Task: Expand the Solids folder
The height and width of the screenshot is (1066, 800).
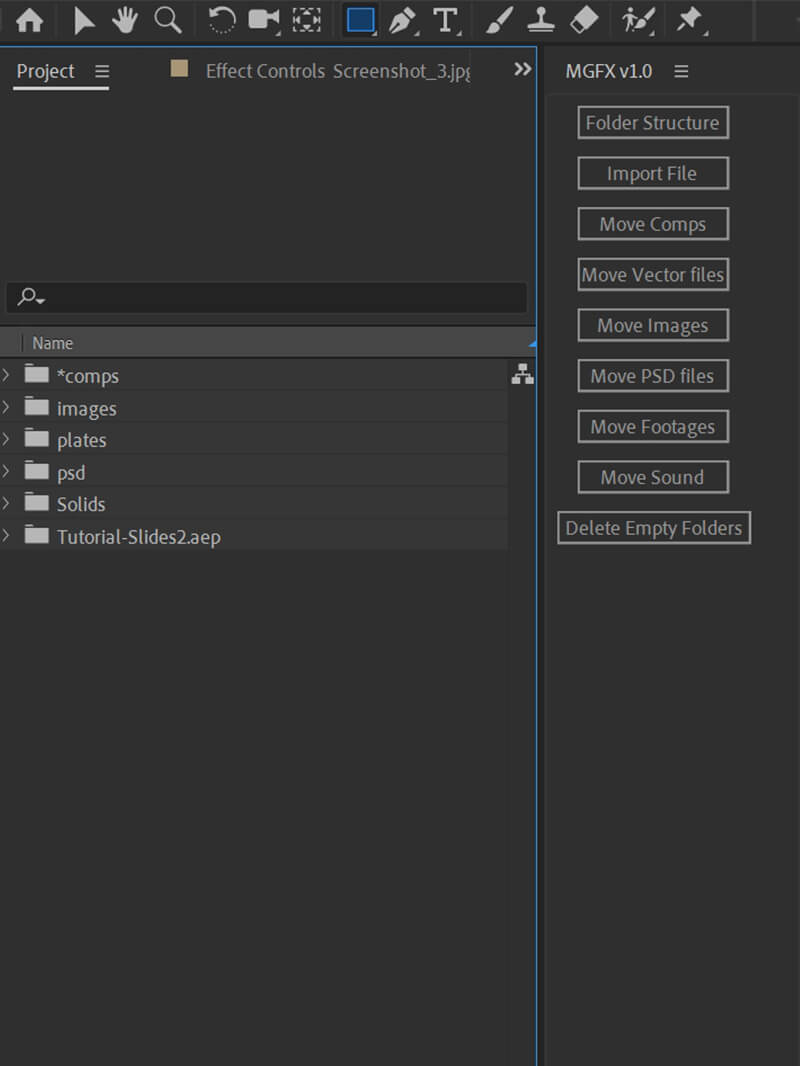Action: tap(7, 503)
